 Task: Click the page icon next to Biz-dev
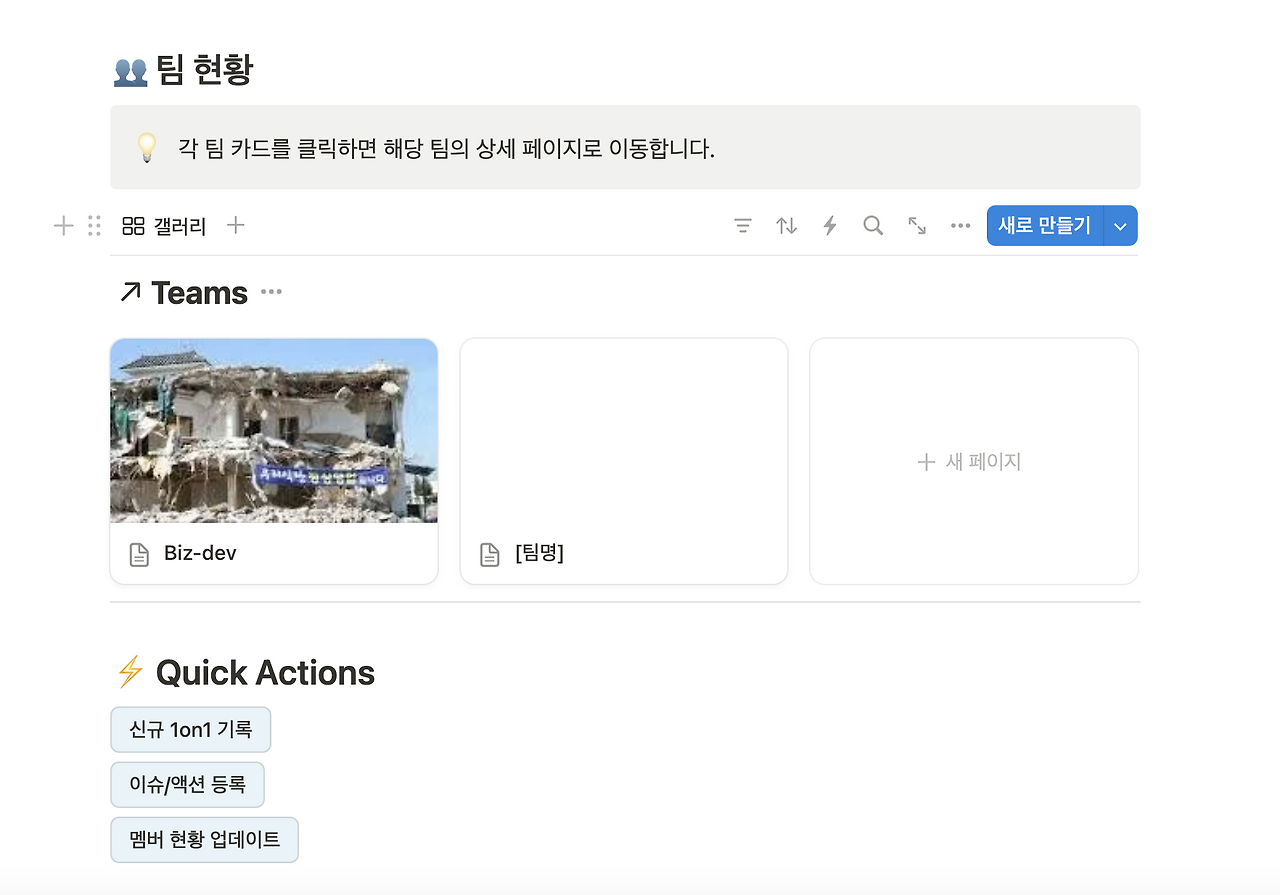coord(139,553)
